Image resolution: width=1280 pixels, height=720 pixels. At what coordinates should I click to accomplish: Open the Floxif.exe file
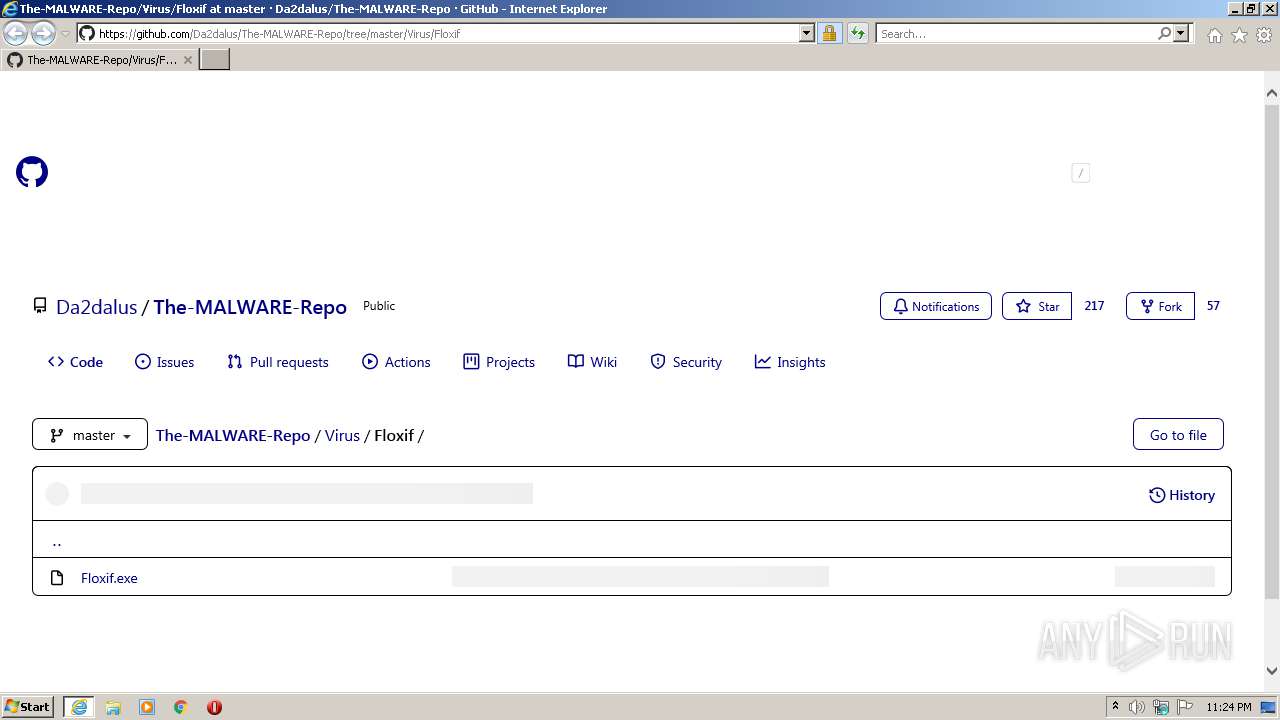tap(109, 578)
